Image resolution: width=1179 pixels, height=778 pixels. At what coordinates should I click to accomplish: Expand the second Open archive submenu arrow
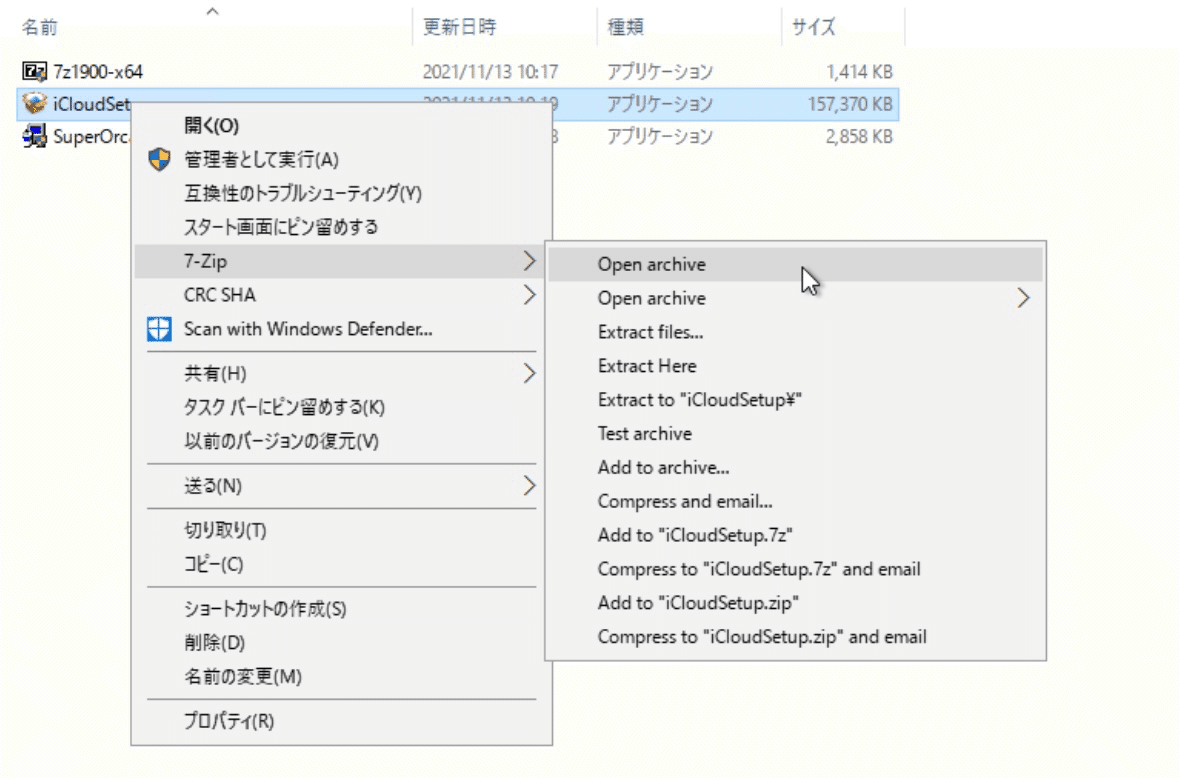pos(1023,298)
